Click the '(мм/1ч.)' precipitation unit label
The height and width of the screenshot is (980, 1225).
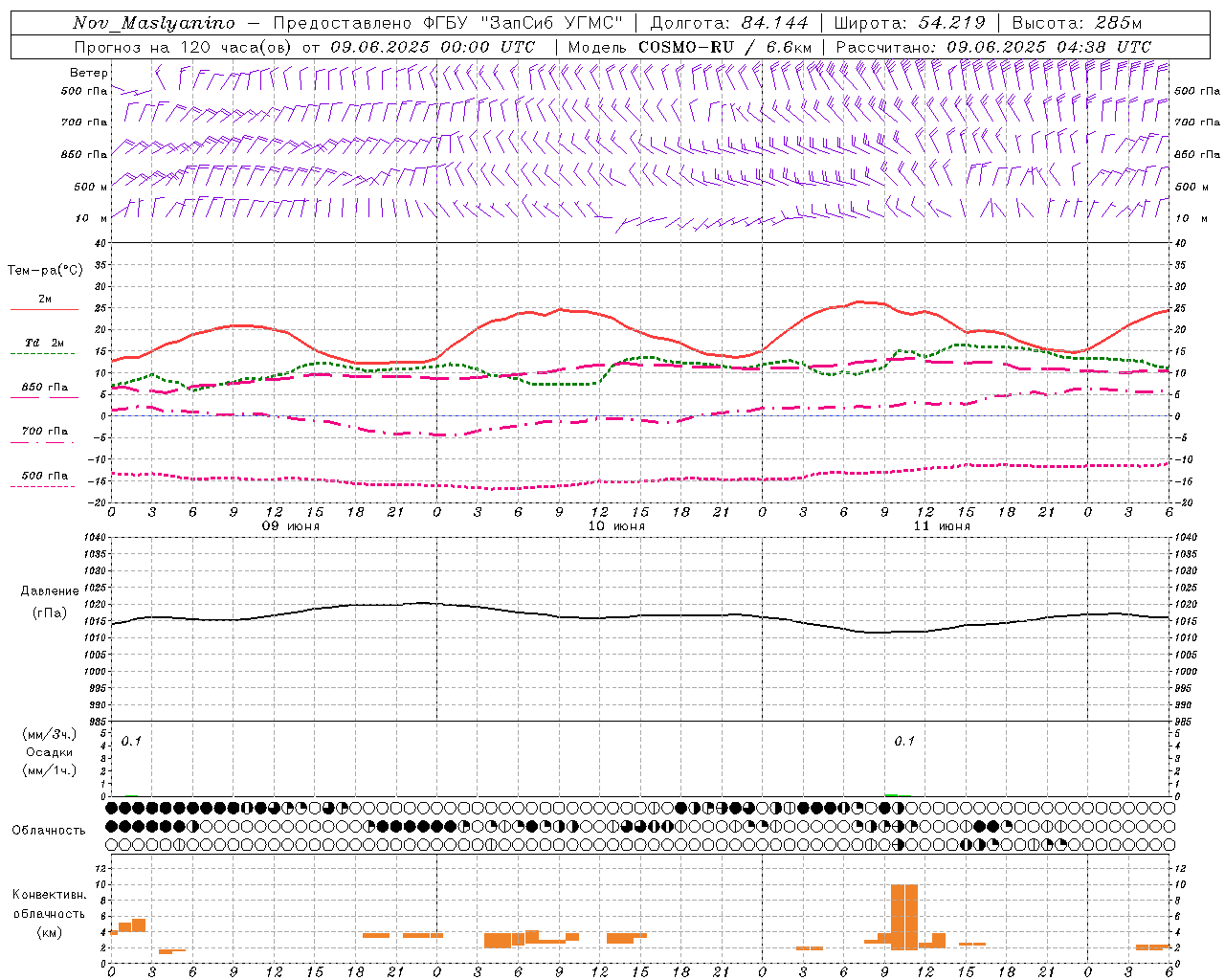(50, 770)
